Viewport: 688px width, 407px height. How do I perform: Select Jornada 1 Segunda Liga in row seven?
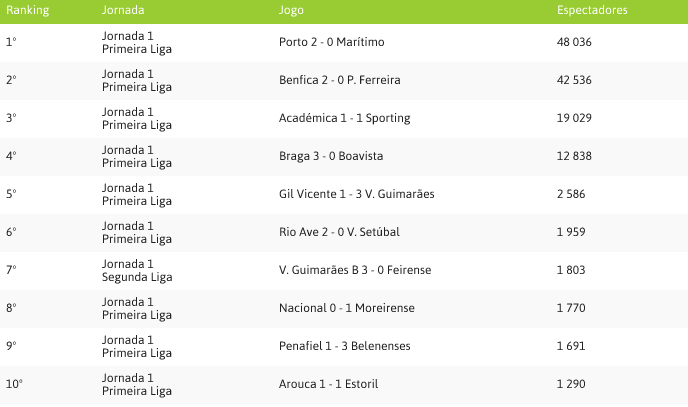(x=137, y=271)
